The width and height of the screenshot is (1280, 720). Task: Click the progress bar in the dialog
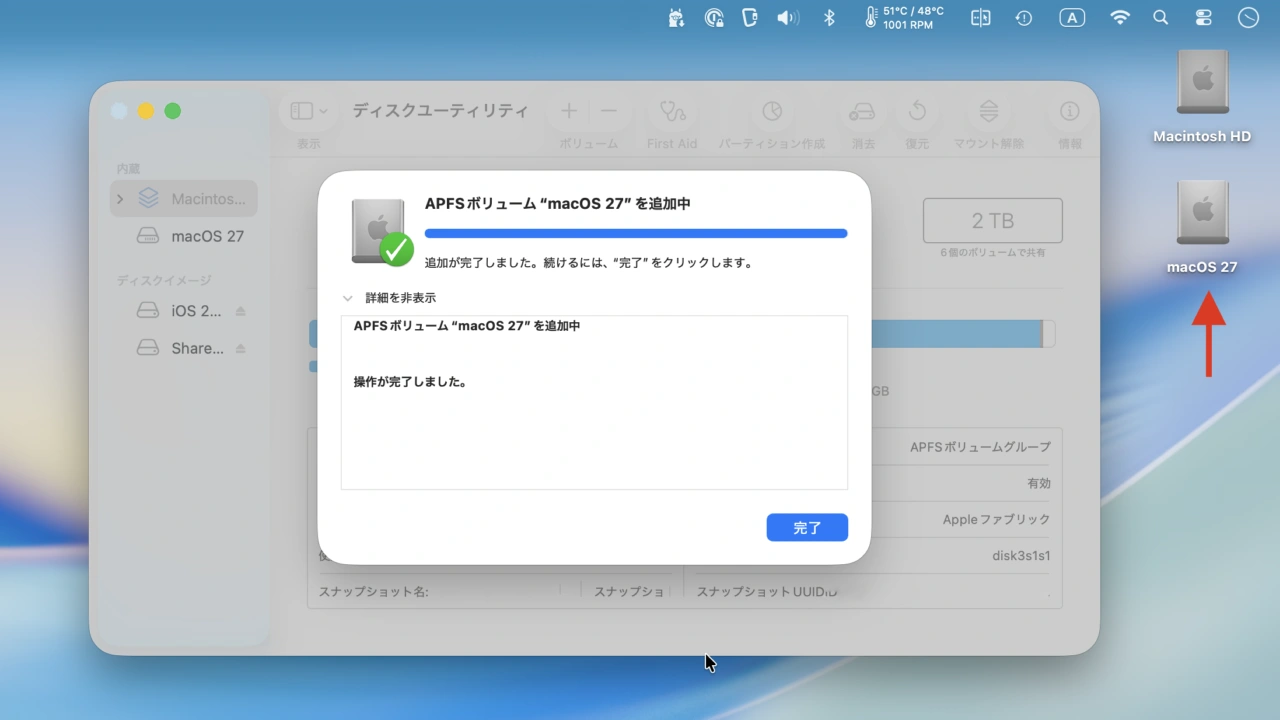click(636, 233)
